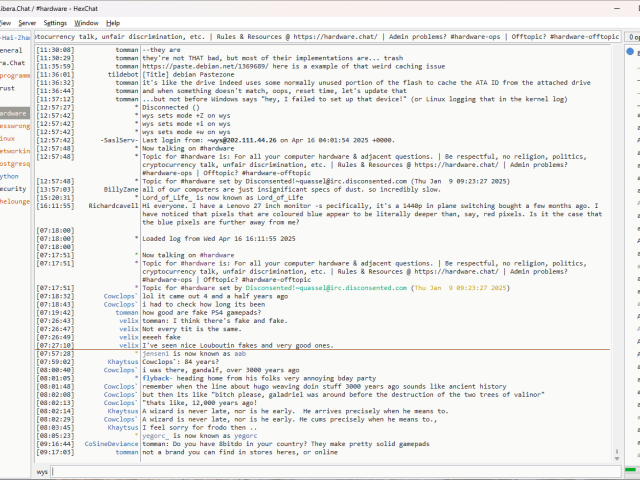Open the #security channel
The image size is (640, 480).
[x=13, y=188]
